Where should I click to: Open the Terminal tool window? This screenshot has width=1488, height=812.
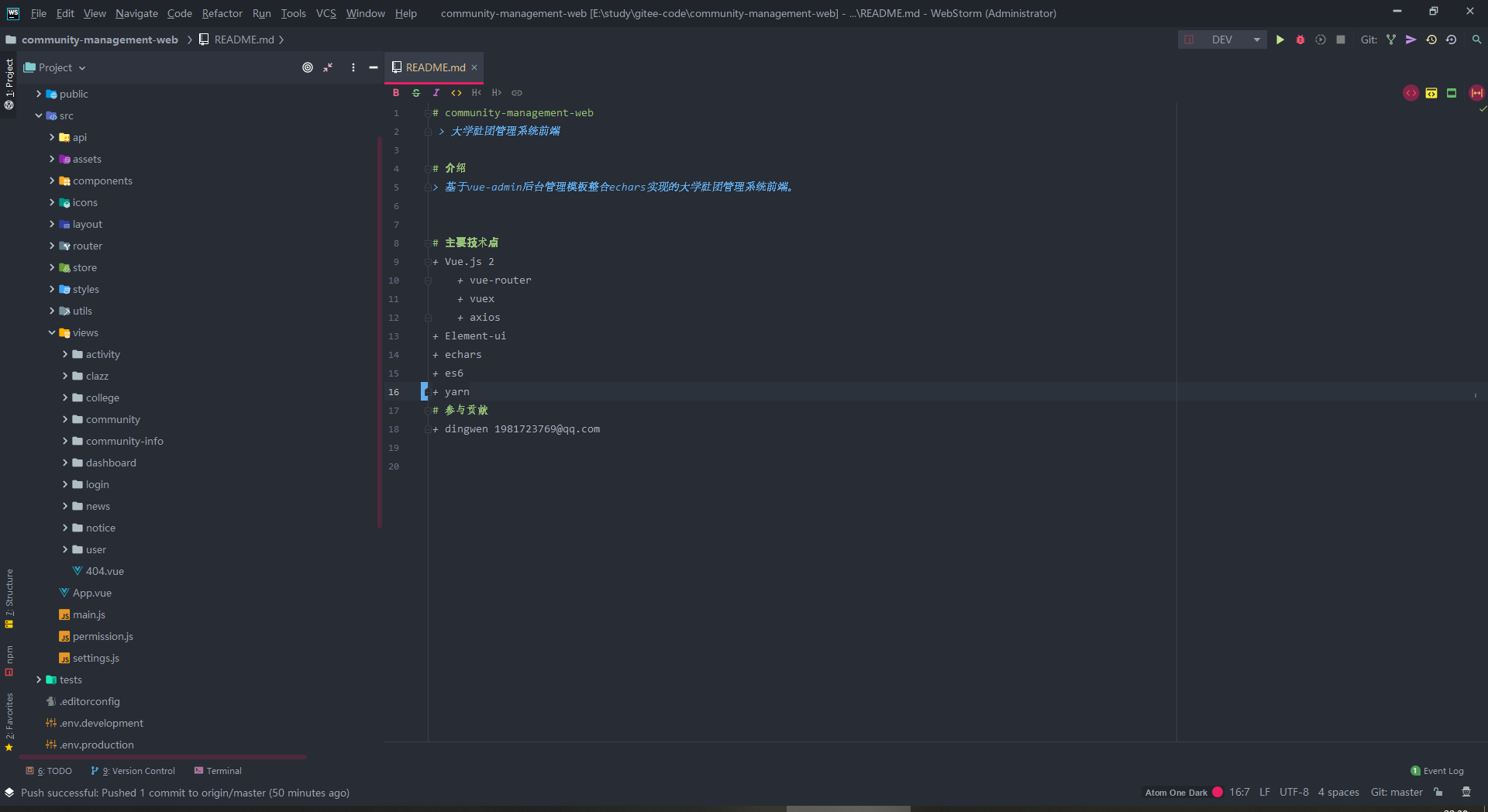218,771
